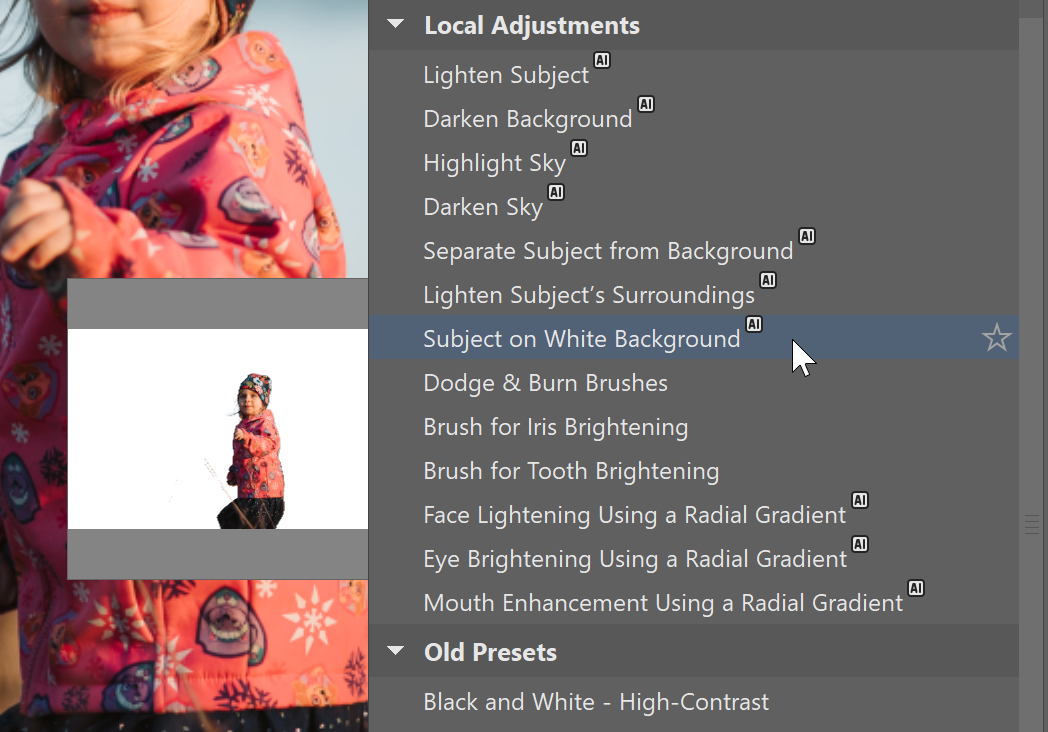Click the panel resize grip handle
The width and height of the screenshot is (1048, 732).
(x=1033, y=524)
